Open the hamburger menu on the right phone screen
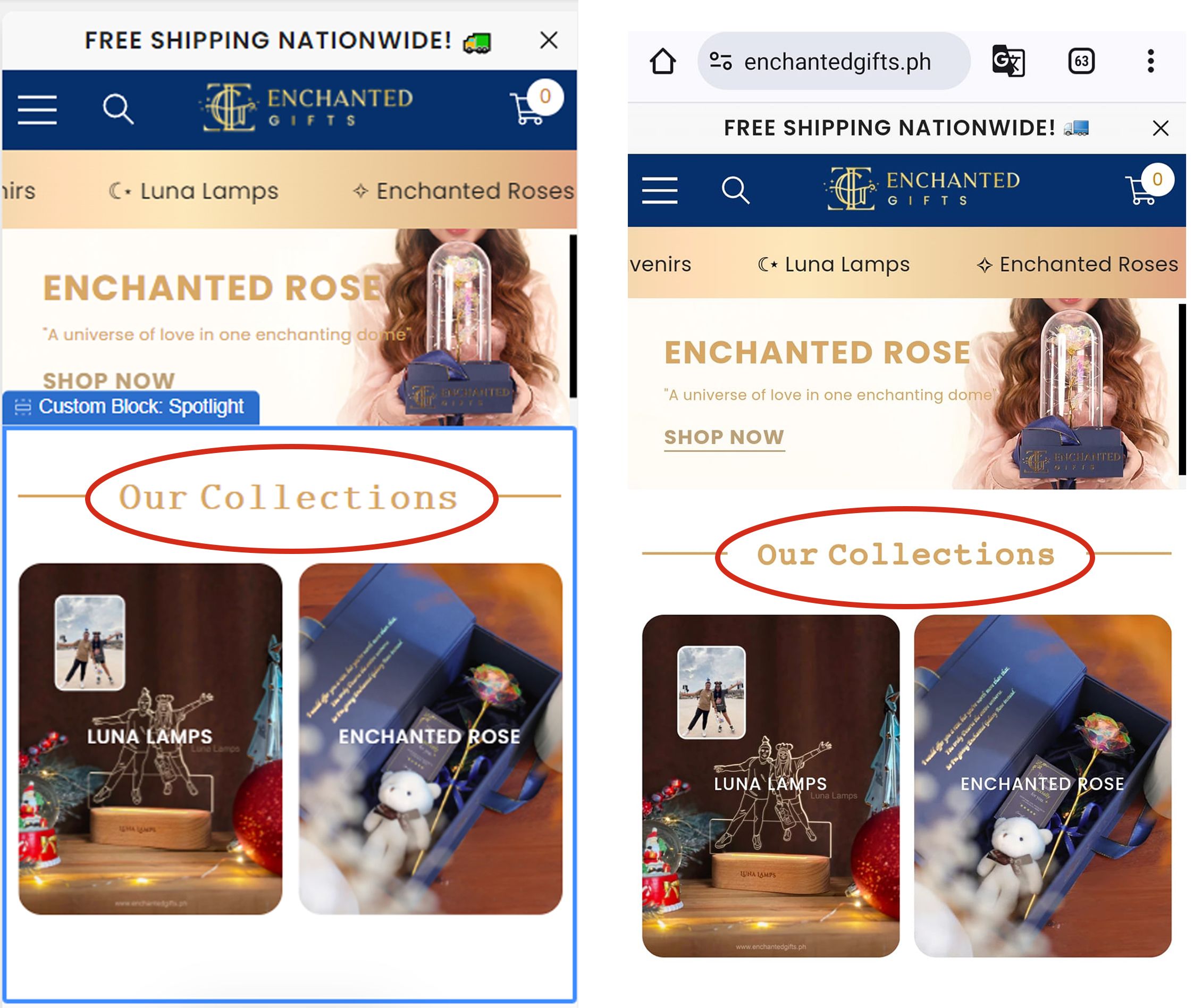Viewport: 1194px width, 1008px height. click(660, 190)
